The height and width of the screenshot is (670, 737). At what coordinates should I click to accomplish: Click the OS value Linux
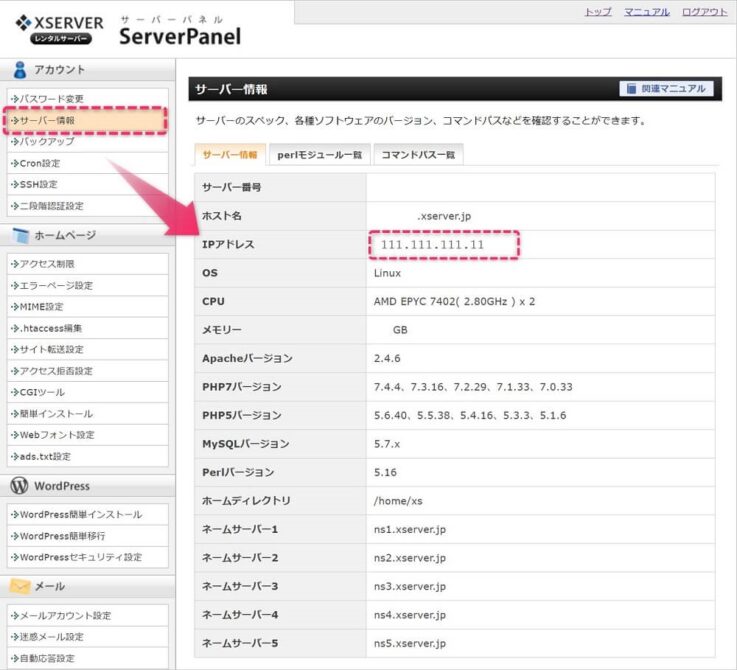point(387,273)
